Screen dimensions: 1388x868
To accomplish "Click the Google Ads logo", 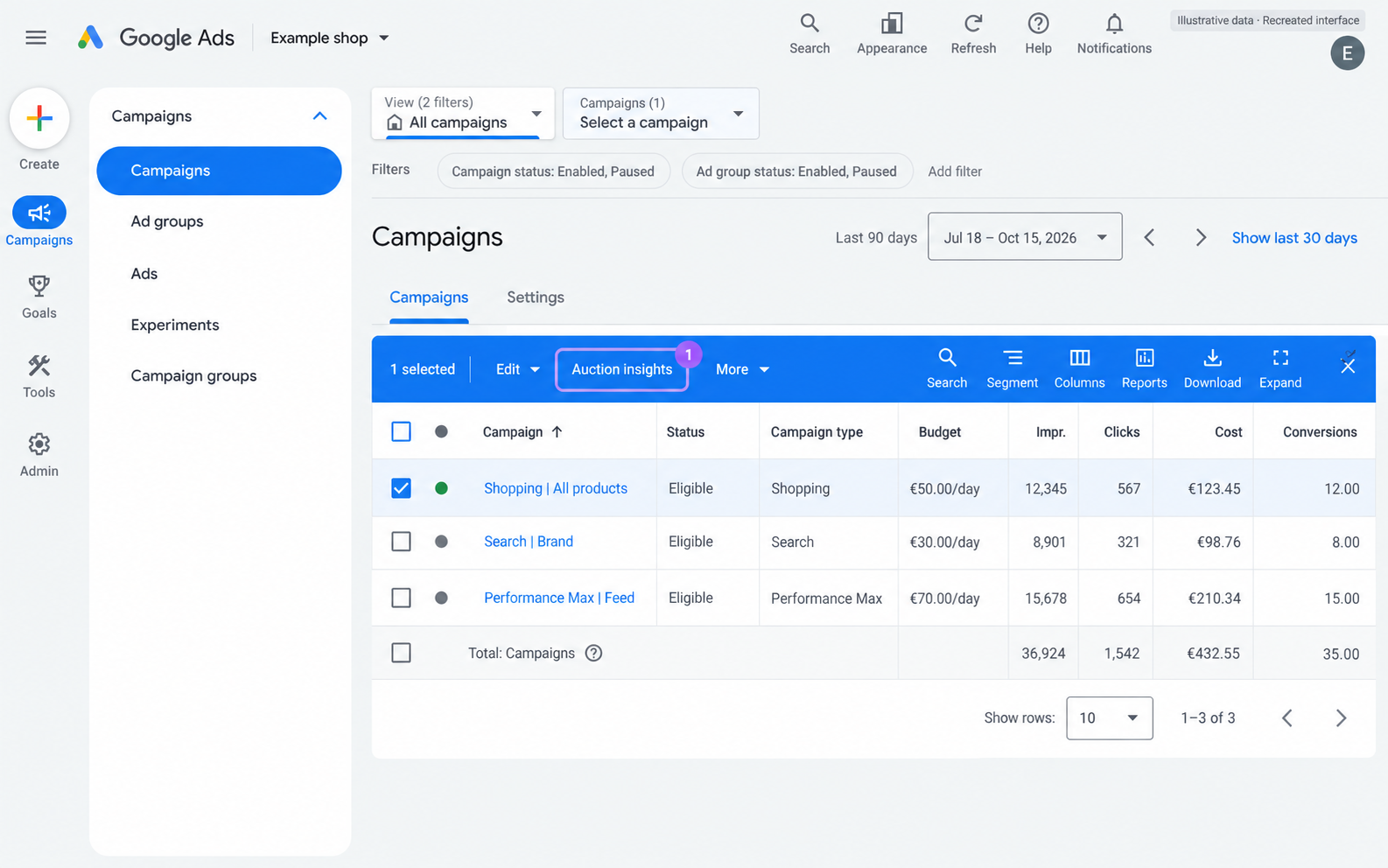I will 156,38.
